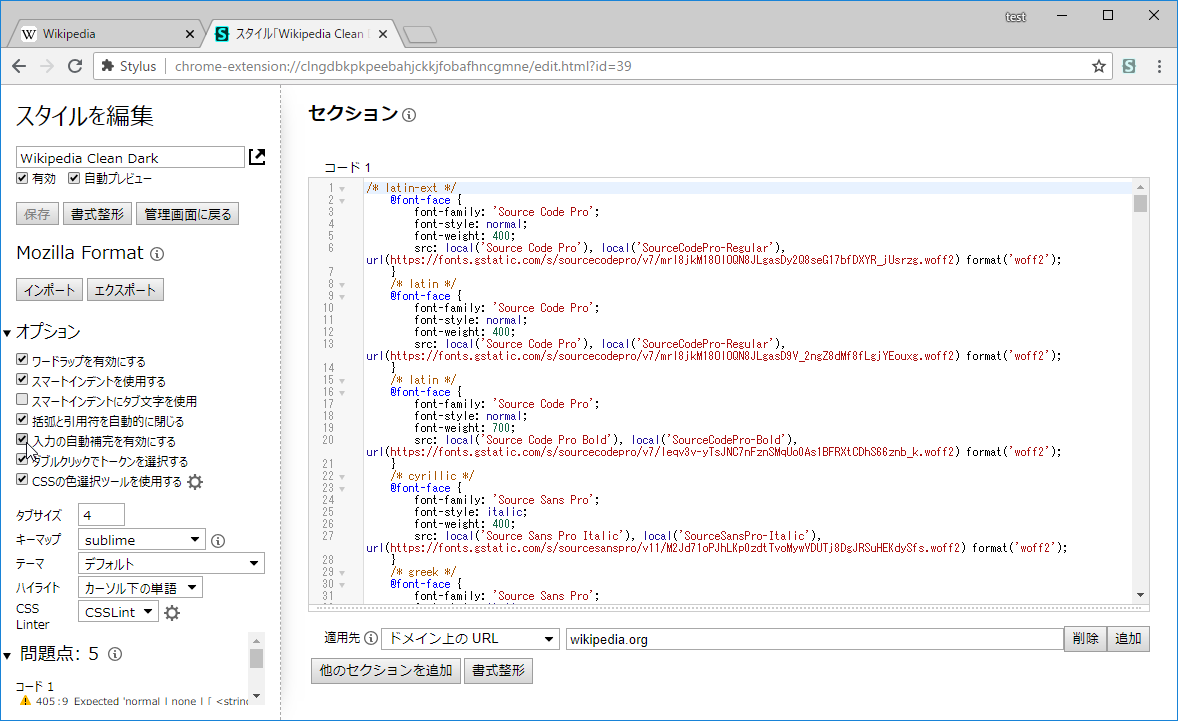1178x721 pixels.
Task: Toggle 括弧と引用符を自動的に閉じる
Action: point(22,420)
